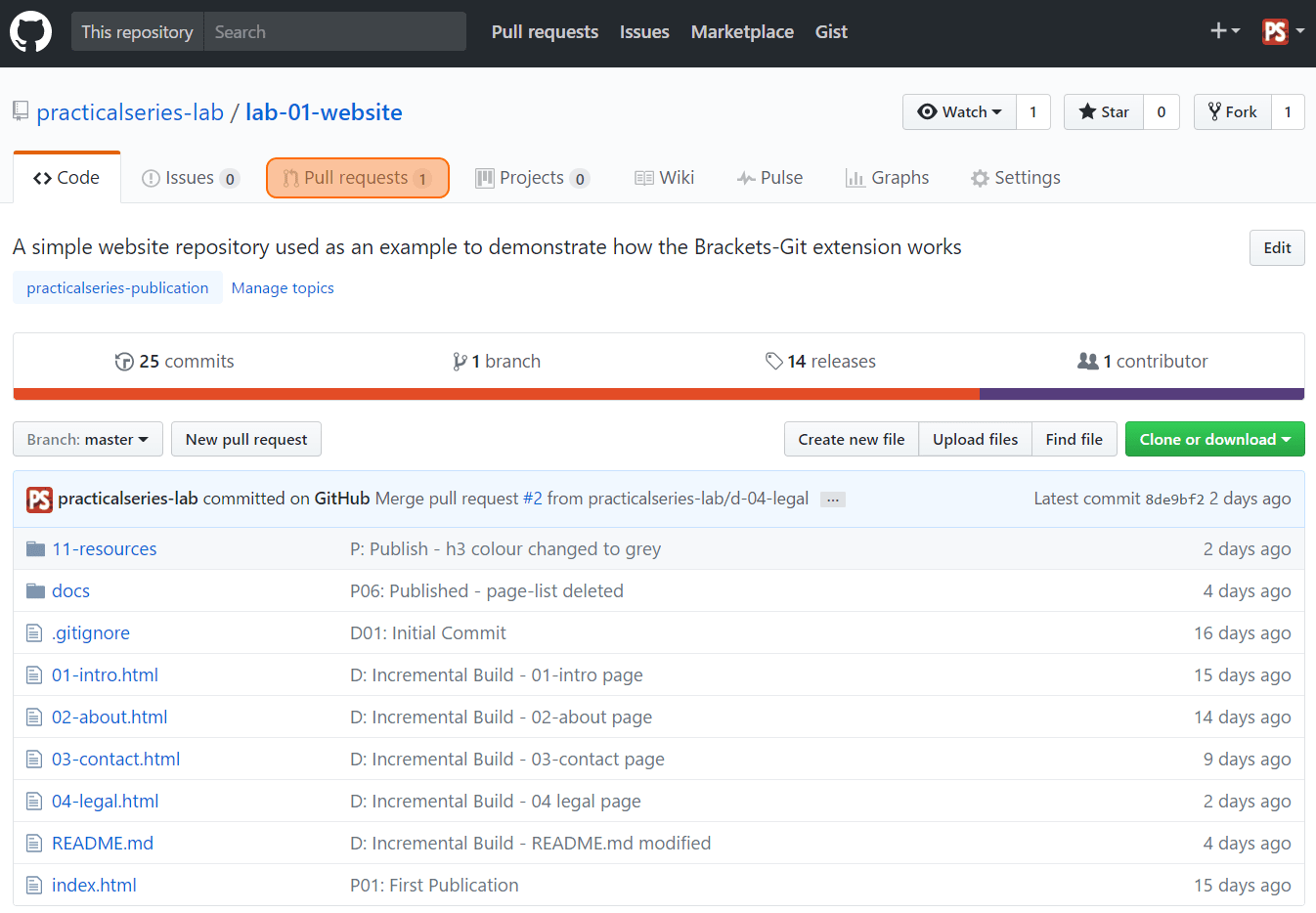This screenshot has width=1316, height=913.
Task: Select the practicalseries-publication topic tag
Action: [117, 288]
